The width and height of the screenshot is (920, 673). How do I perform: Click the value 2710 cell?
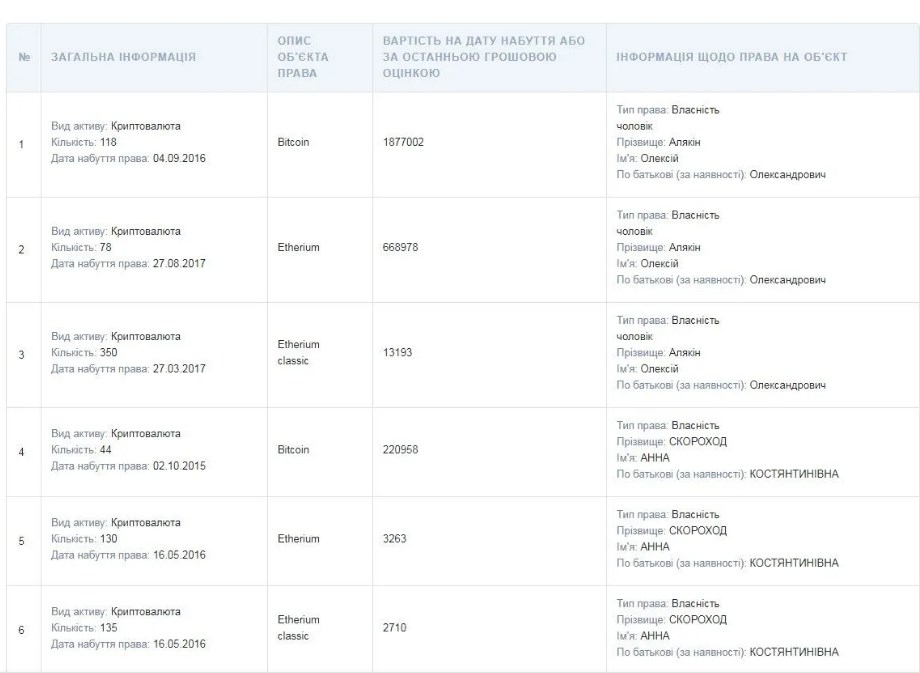point(394,627)
